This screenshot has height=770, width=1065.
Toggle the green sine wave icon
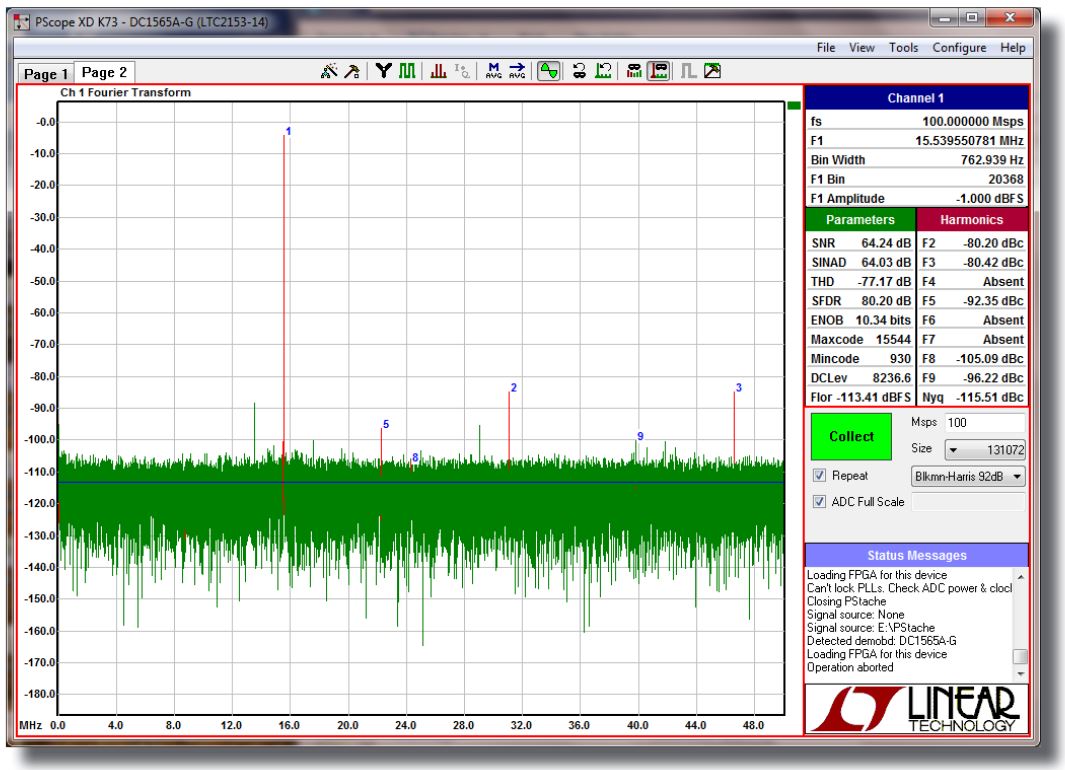549,71
